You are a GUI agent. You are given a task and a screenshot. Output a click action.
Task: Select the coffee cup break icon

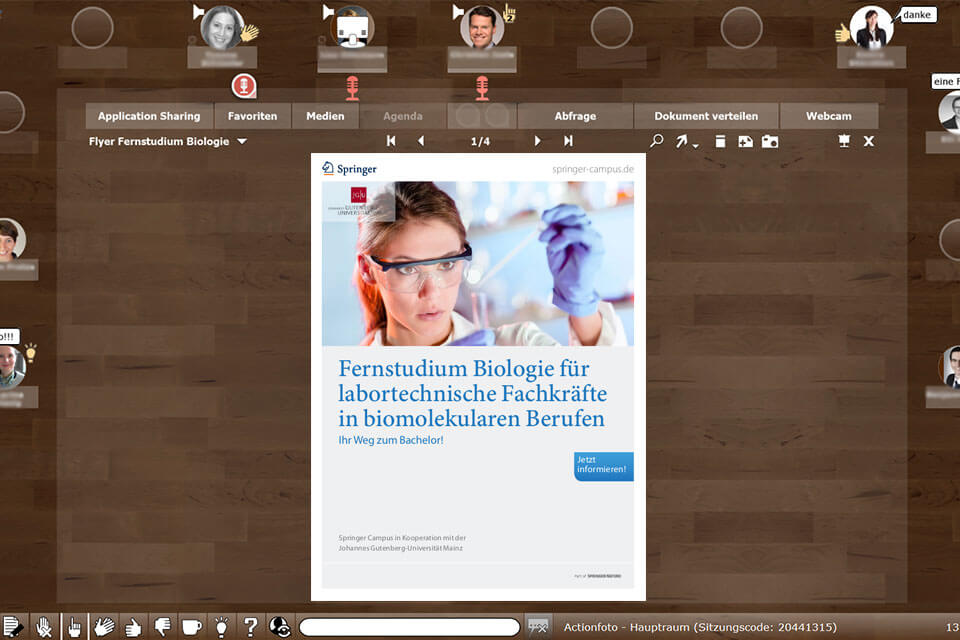pos(191,627)
